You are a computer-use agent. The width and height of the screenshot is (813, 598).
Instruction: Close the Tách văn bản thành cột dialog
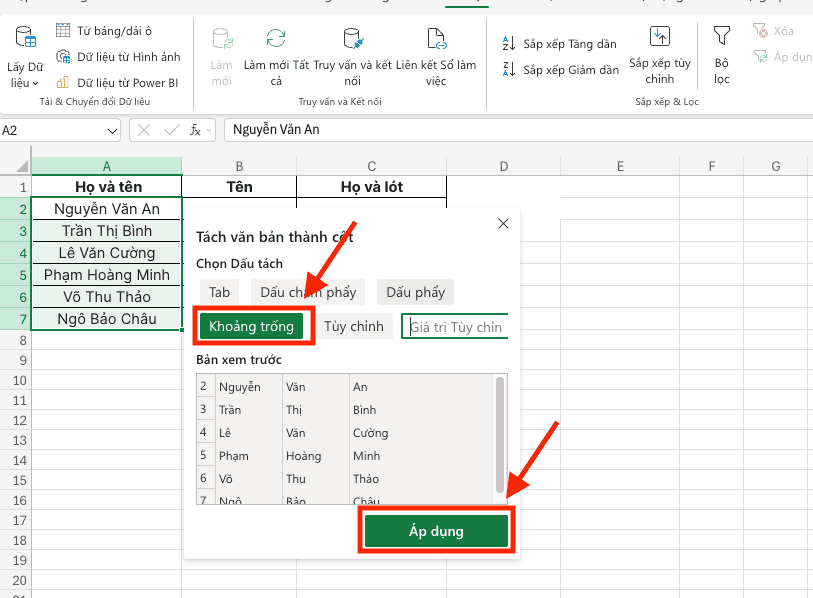(504, 224)
